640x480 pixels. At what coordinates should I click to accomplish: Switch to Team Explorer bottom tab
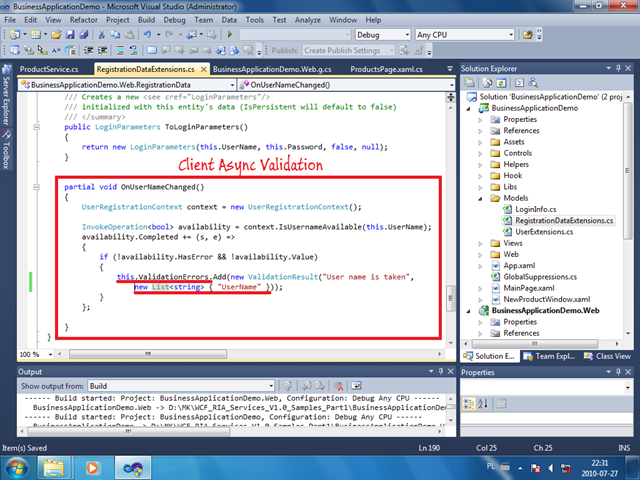click(549, 356)
